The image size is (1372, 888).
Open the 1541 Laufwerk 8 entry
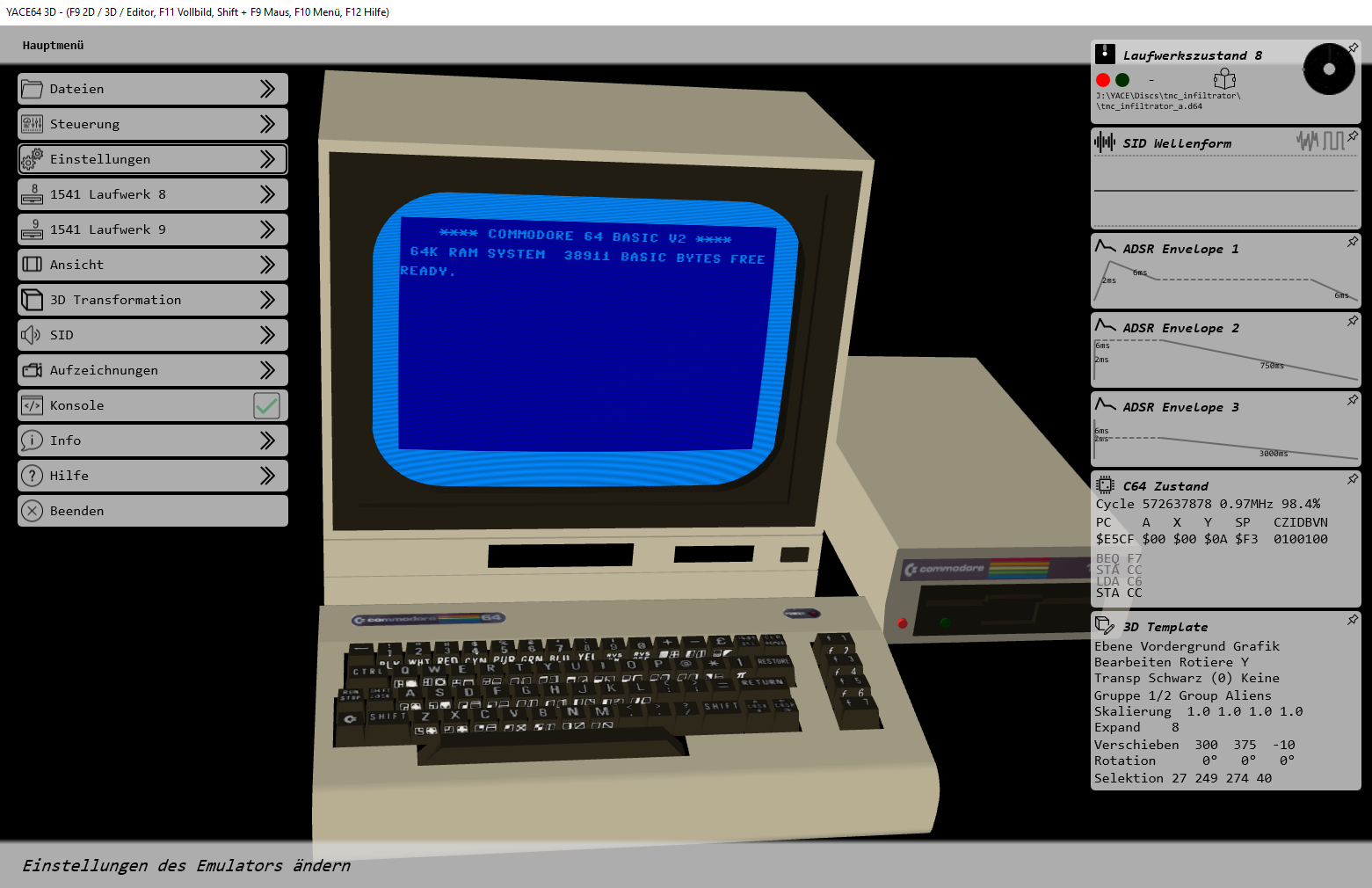tap(153, 194)
